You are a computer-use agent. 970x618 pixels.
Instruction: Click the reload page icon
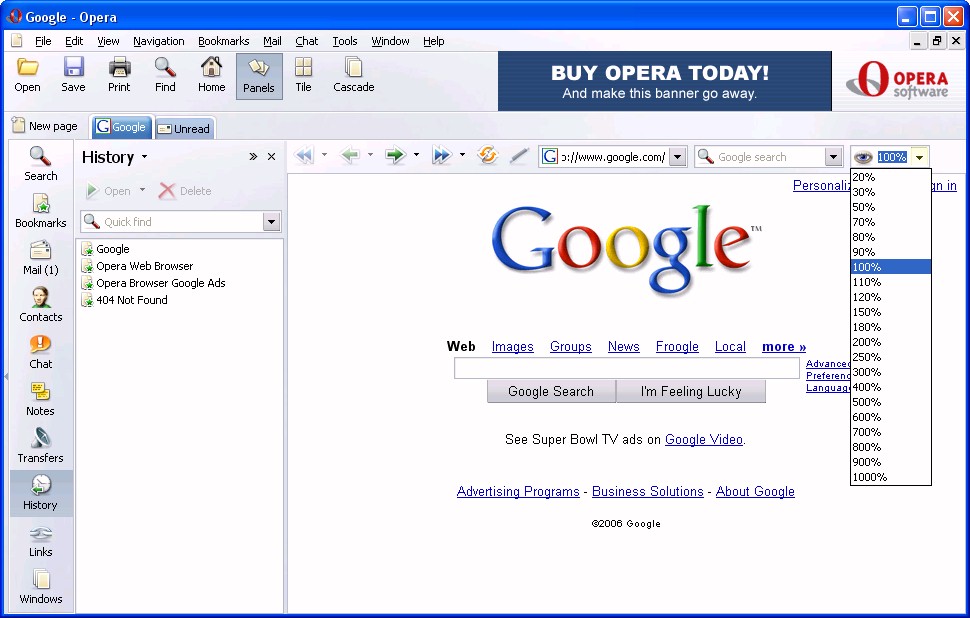pos(488,156)
